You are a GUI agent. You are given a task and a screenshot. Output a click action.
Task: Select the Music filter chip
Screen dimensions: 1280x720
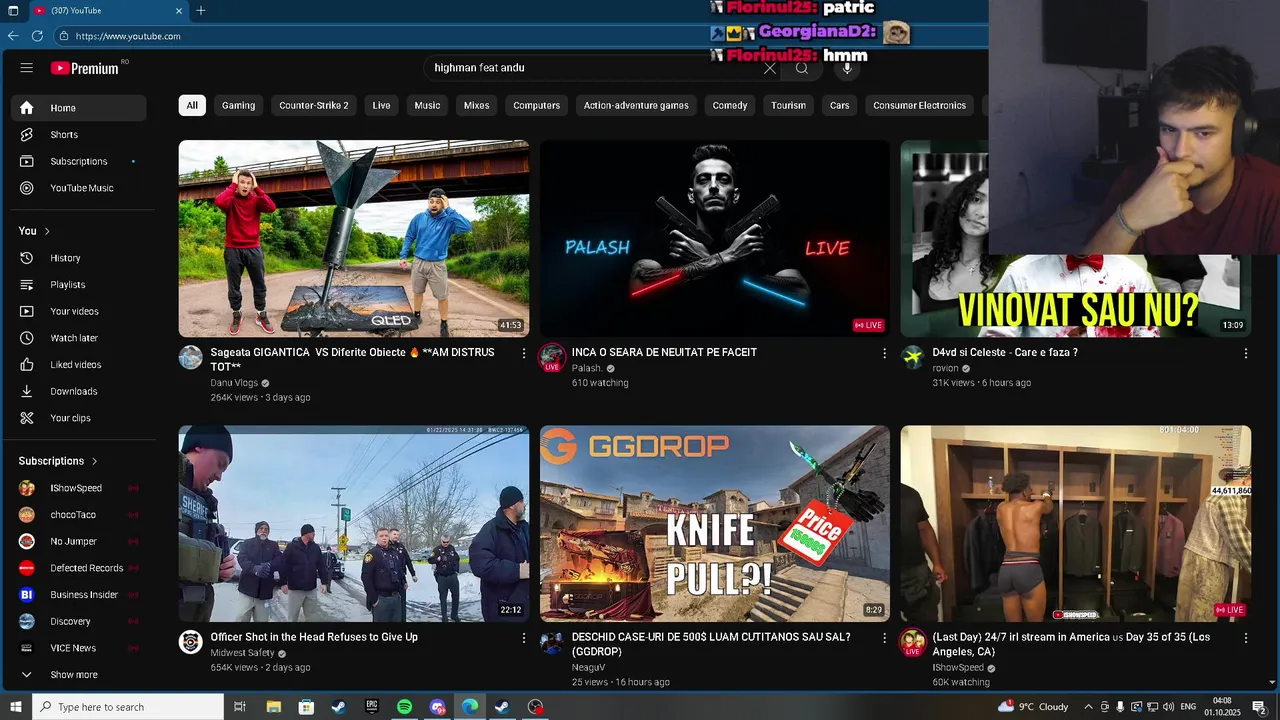[x=427, y=105]
